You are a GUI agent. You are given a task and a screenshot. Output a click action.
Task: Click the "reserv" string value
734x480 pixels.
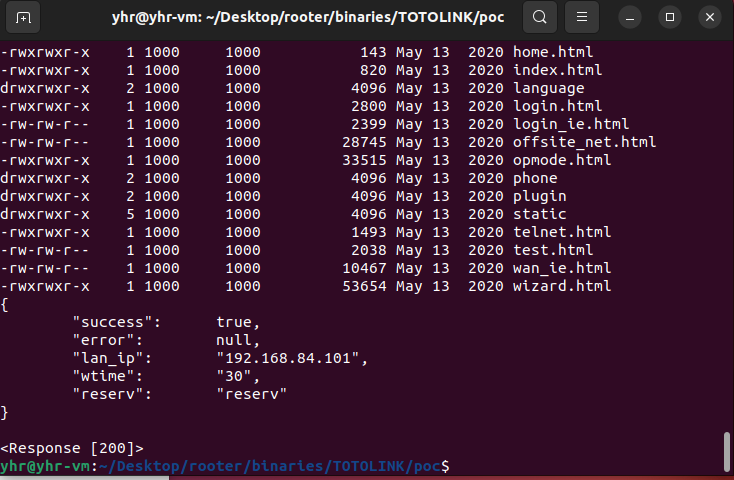(x=251, y=394)
